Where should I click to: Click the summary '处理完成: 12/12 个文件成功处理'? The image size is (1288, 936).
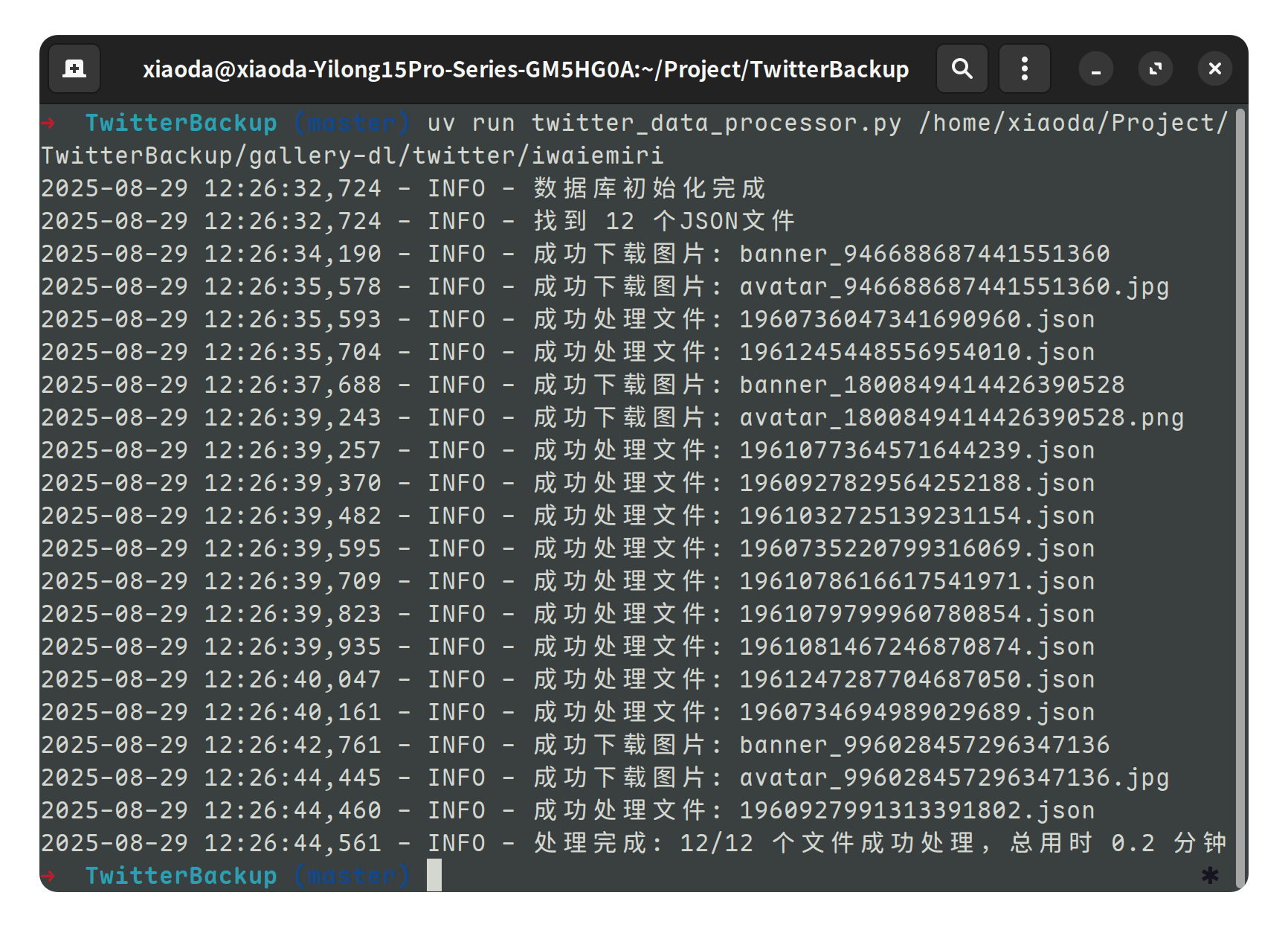pyautogui.click(x=753, y=843)
